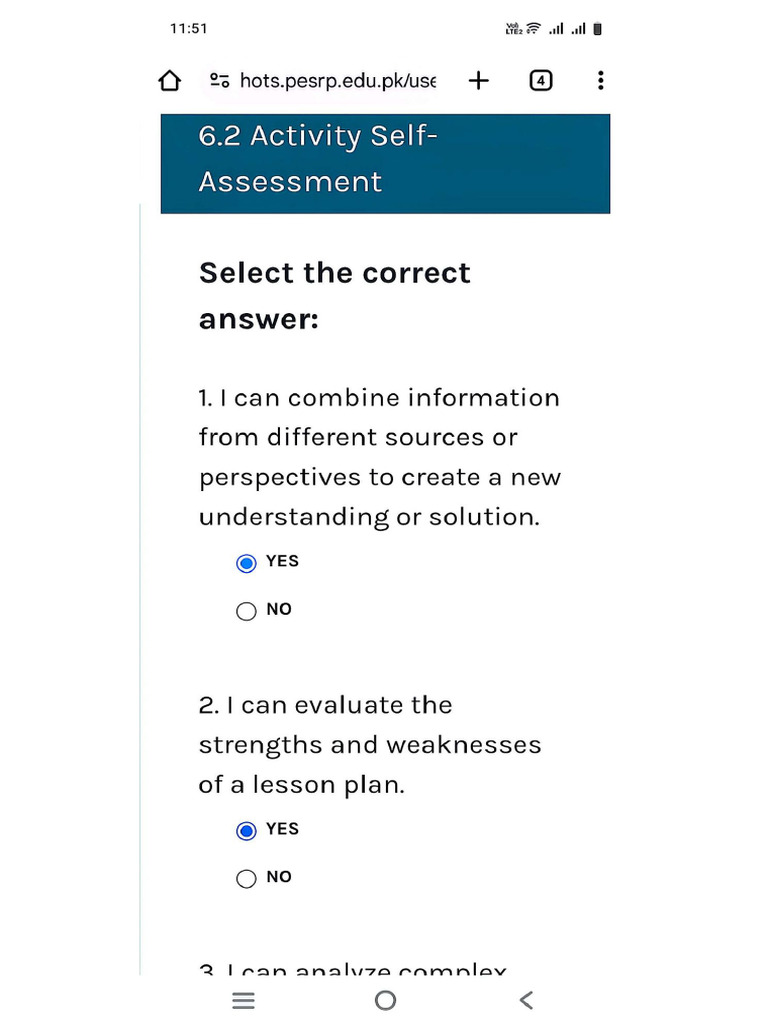Check the Wi-Fi status icon
The width and height of the screenshot is (768, 1024).
[534, 29]
